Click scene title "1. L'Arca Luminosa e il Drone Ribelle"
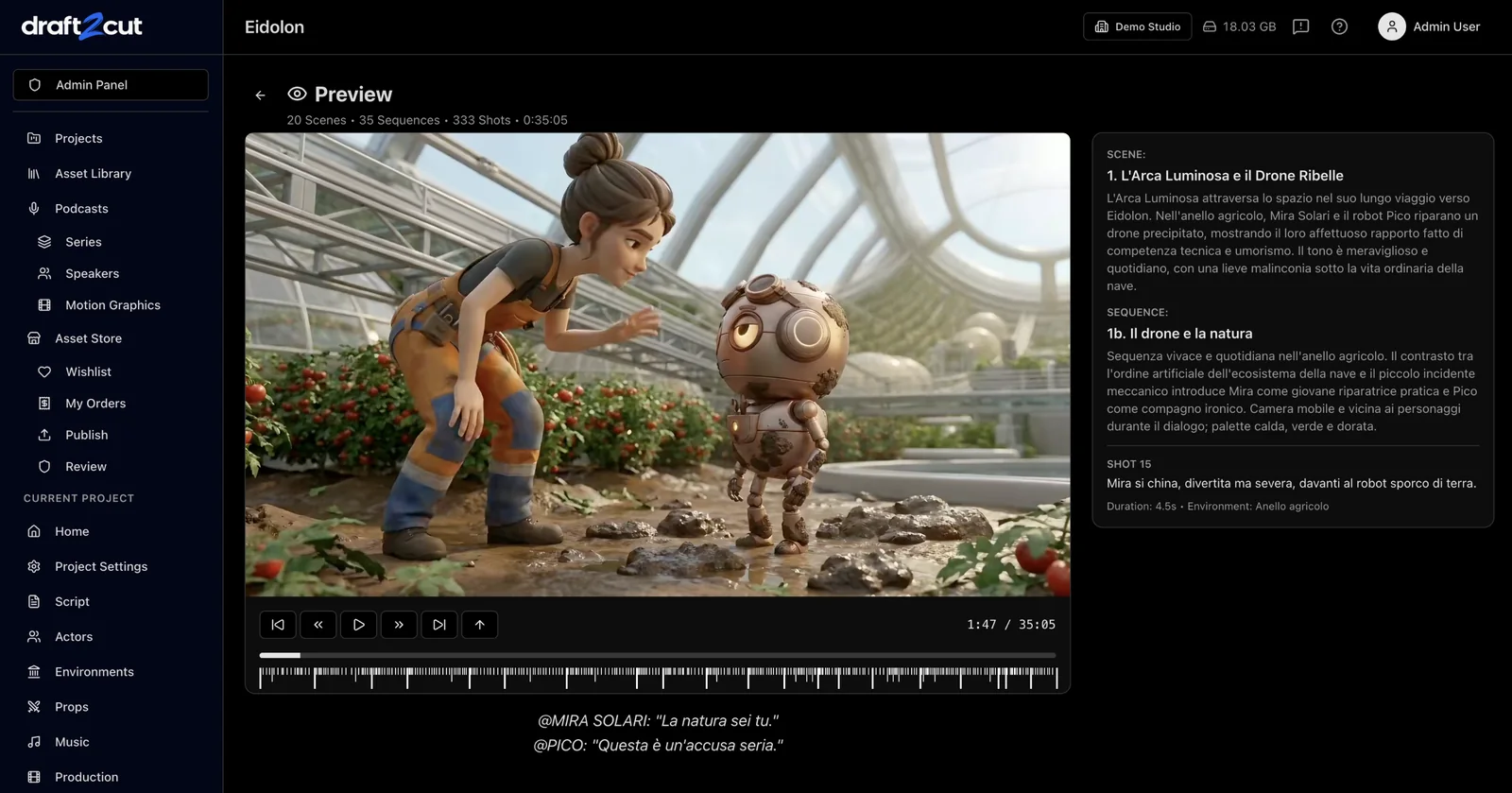This screenshot has height=793, width=1512. point(1225,176)
